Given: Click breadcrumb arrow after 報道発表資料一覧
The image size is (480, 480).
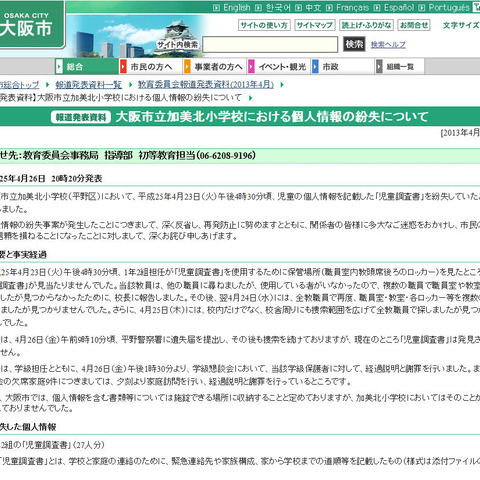Looking at the screenshot, I should 131,85.
